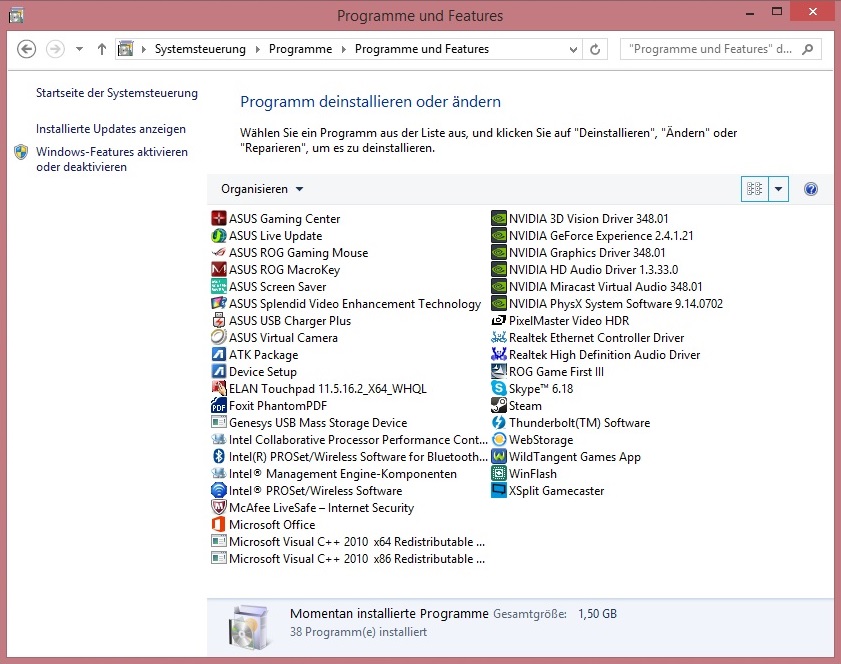
Task: Click the XSplit Gamecaster icon
Action: pyautogui.click(x=499, y=490)
